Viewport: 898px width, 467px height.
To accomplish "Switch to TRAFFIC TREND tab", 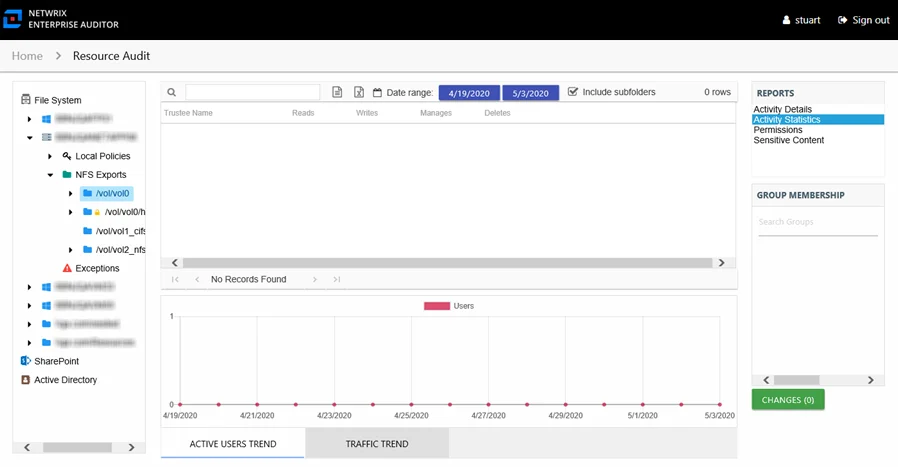I will pyautogui.click(x=377, y=444).
